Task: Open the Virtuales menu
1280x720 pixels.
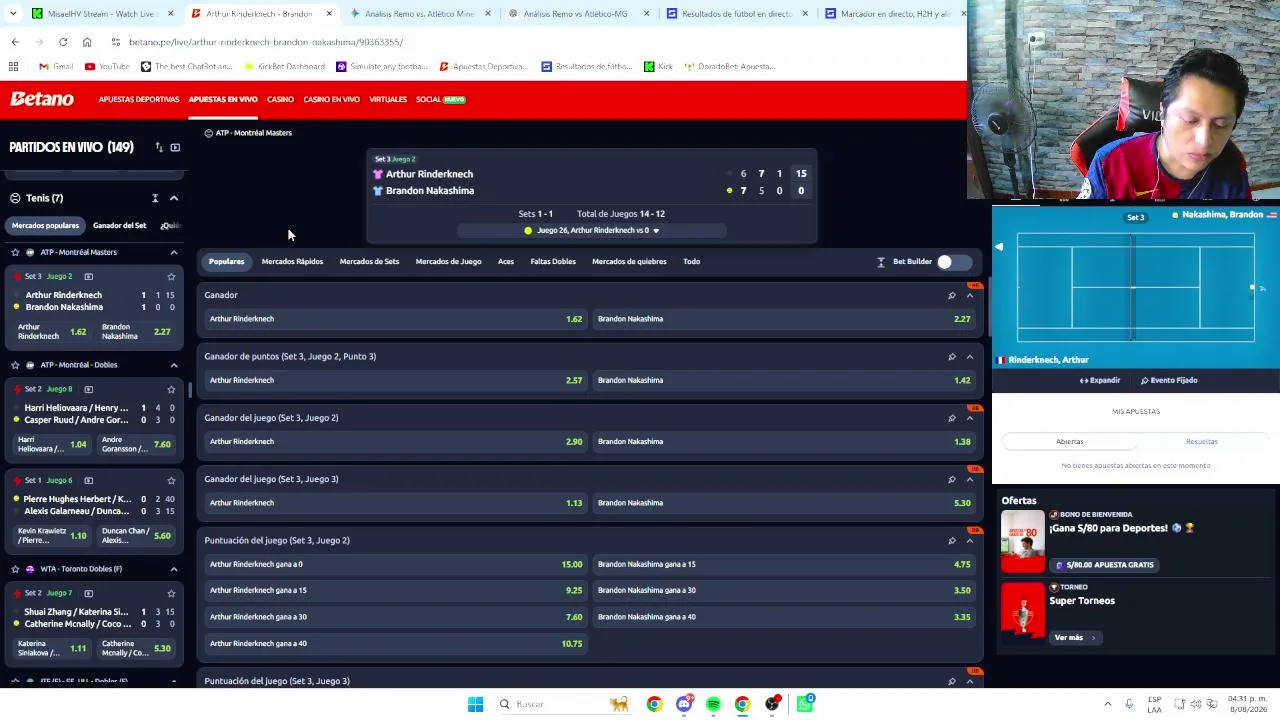Action: click(388, 99)
